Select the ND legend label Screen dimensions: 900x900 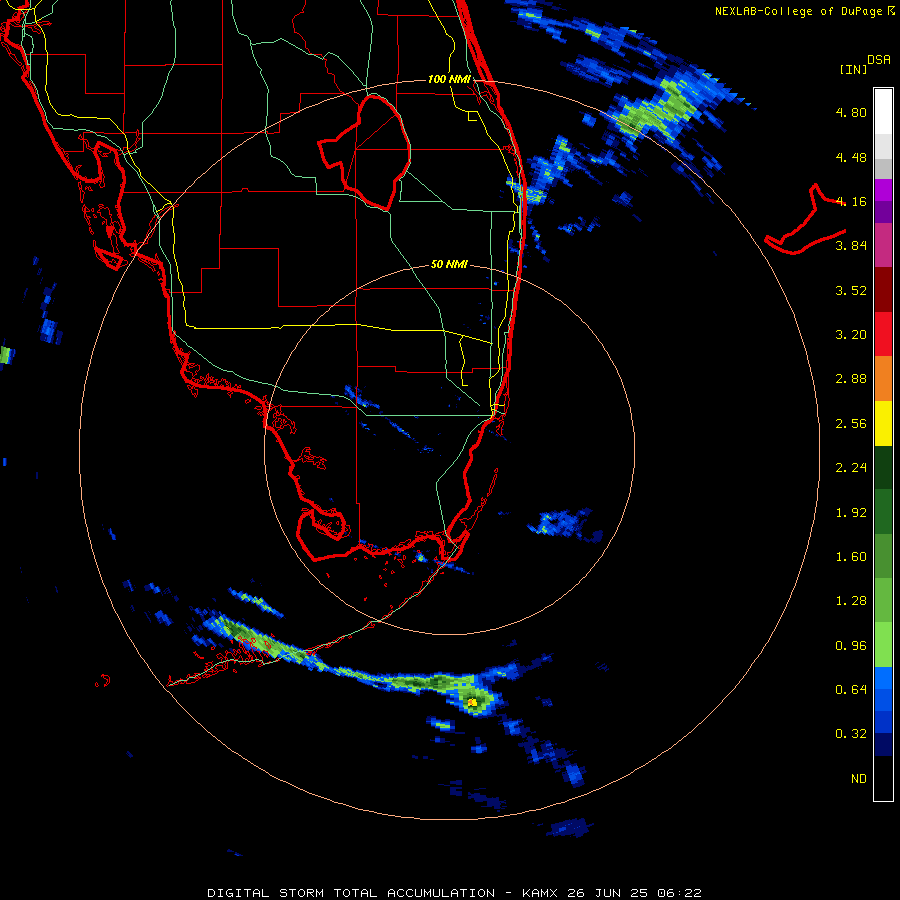(x=859, y=779)
